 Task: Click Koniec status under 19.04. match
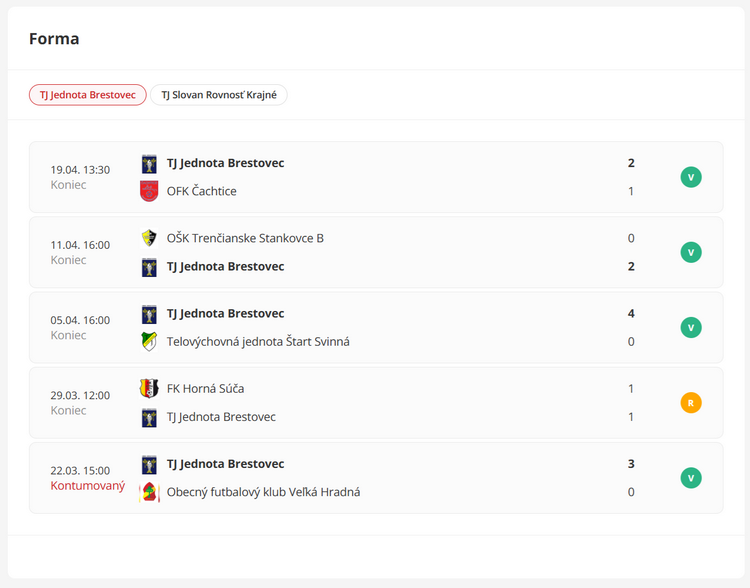[68, 185]
